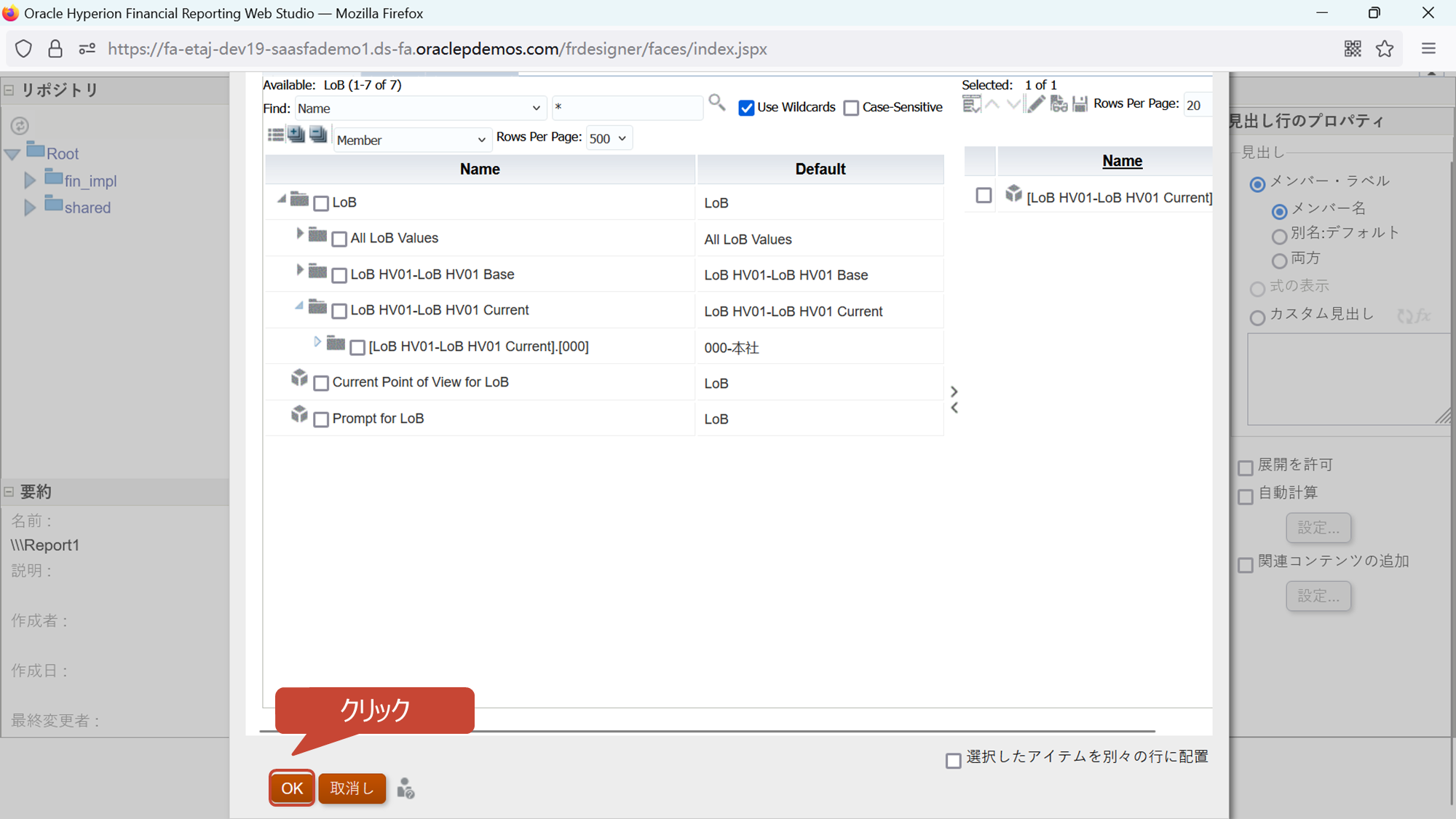Click the collapse all (minus) hierarchy icon
The image size is (1456, 819).
(x=318, y=135)
